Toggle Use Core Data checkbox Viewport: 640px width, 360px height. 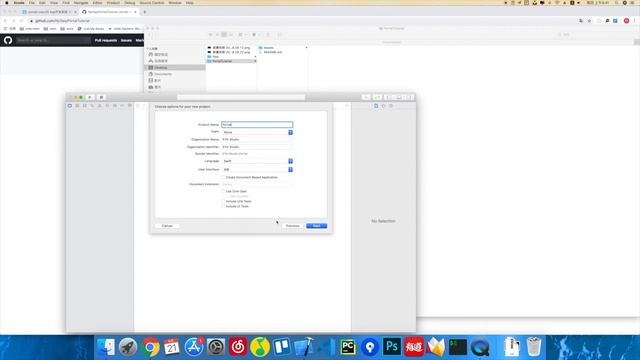coord(223,191)
